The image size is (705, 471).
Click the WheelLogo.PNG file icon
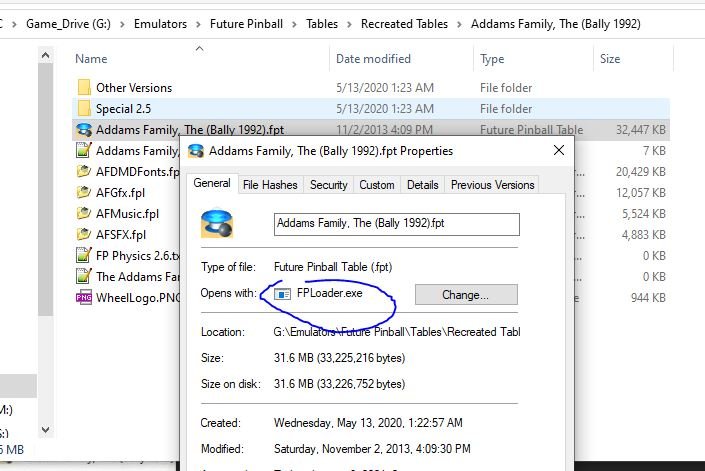click(84, 298)
